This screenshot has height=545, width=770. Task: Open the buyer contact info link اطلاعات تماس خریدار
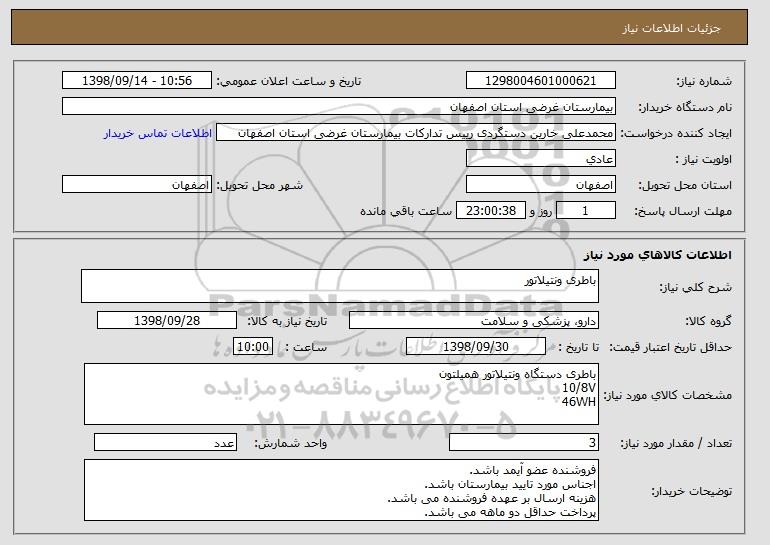click(x=158, y=133)
